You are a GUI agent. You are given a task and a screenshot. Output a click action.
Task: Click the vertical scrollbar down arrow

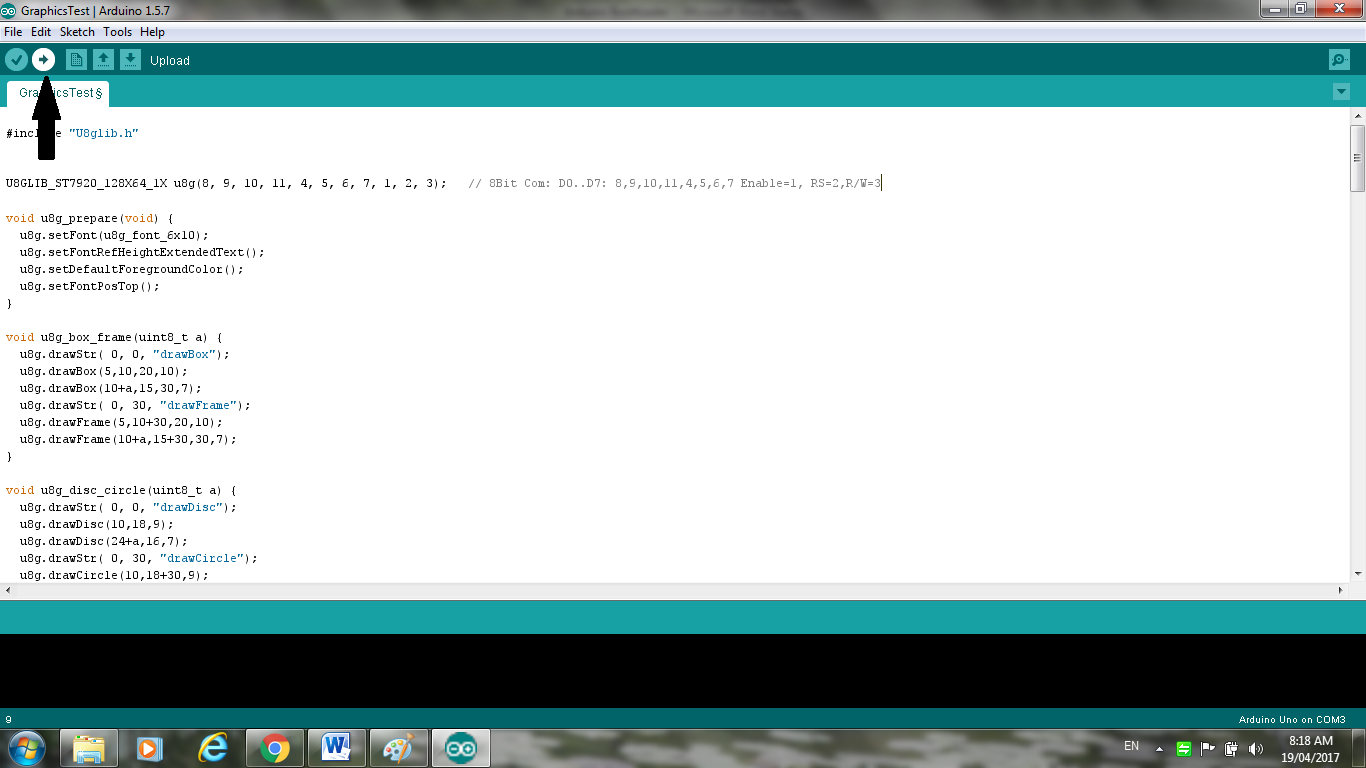1357,574
